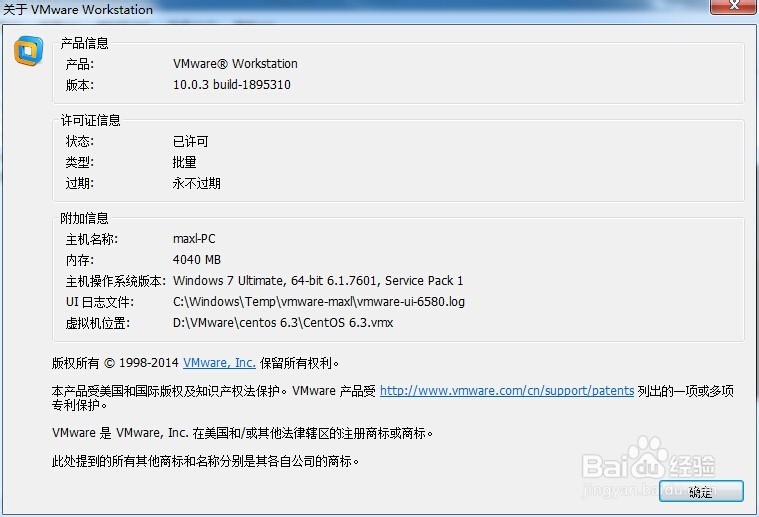This screenshot has height=517, width=759.
Task: Click expiration value 永不过期
Action: [x=197, y=183]
